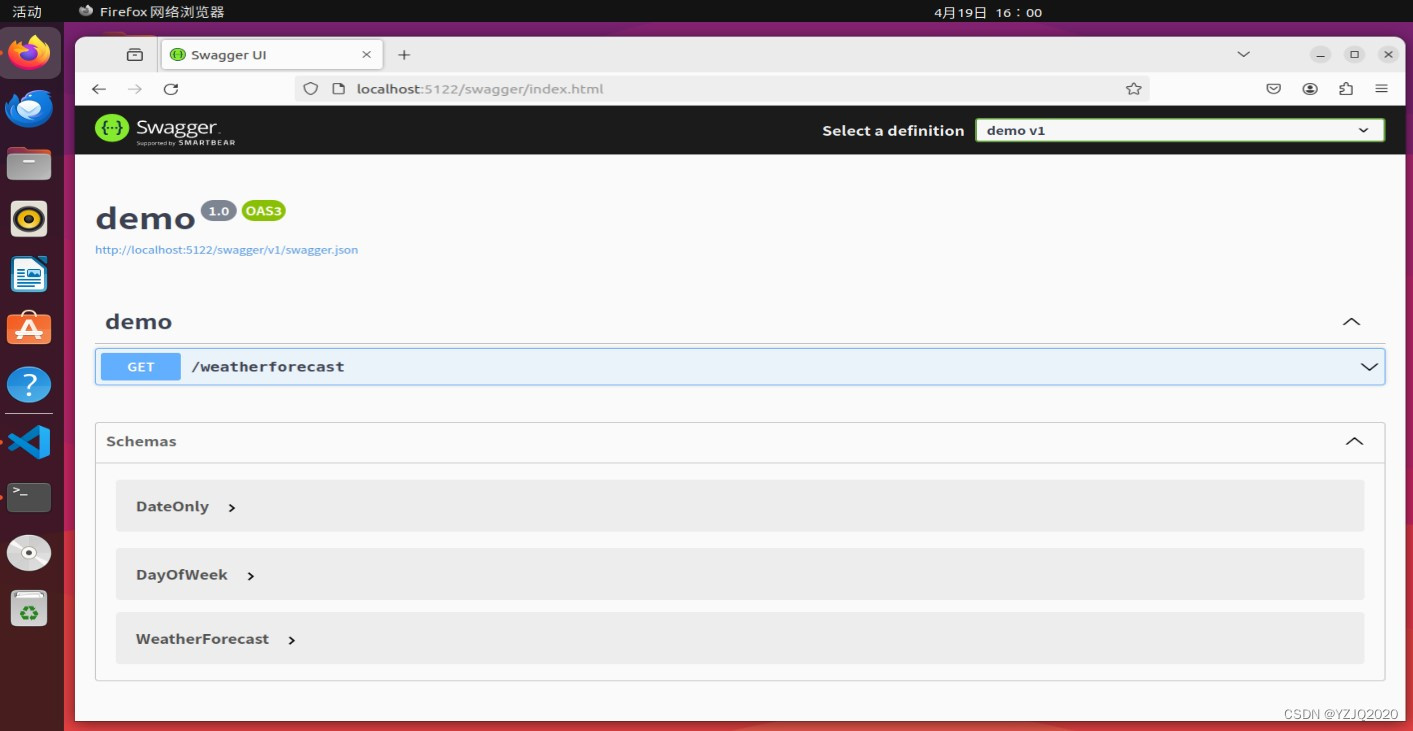
Task: Click the Select a definition label
Action: [x=893, y=130]
